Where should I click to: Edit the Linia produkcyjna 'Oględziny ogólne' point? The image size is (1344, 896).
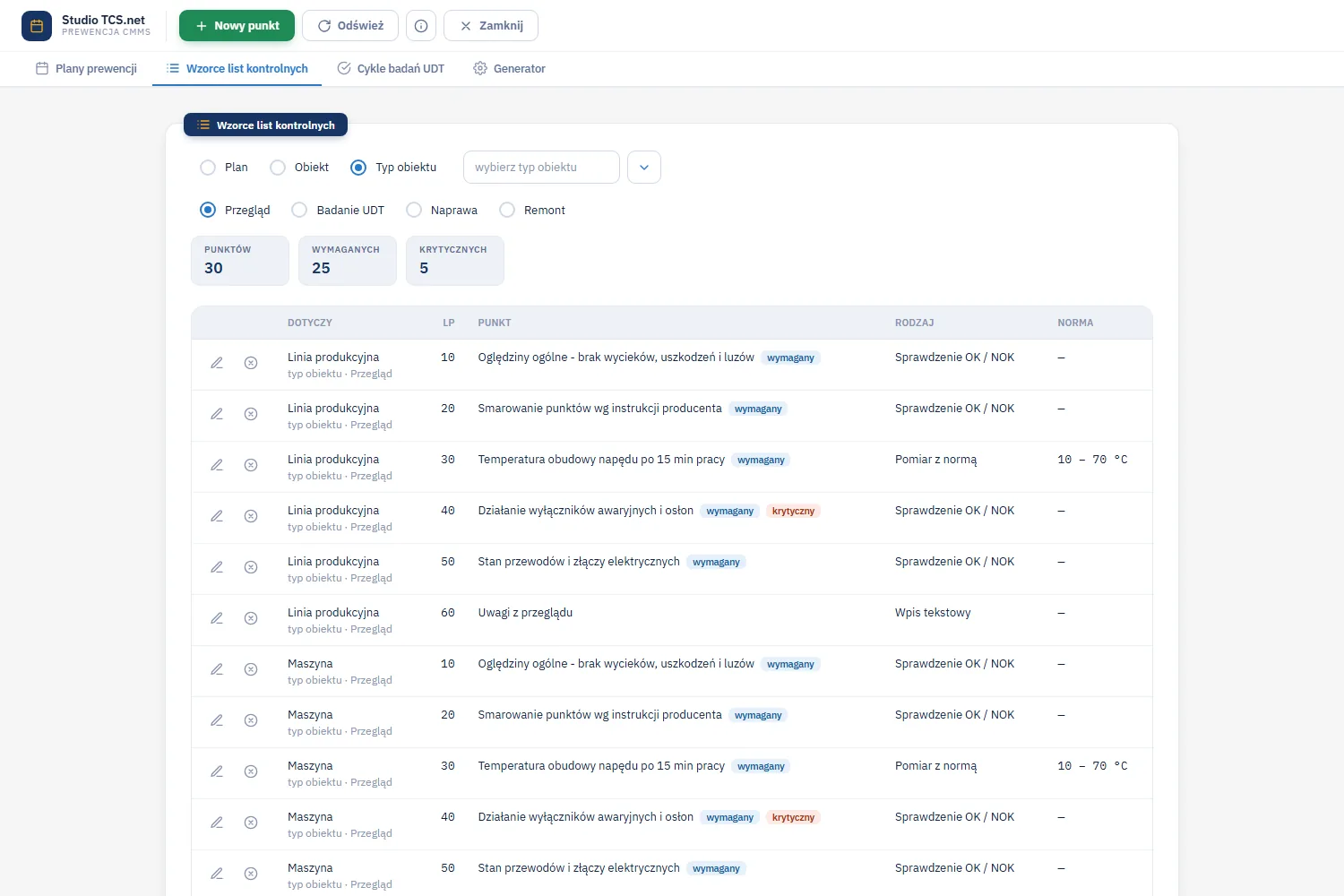pyautogui.click(x=217, y=363)
